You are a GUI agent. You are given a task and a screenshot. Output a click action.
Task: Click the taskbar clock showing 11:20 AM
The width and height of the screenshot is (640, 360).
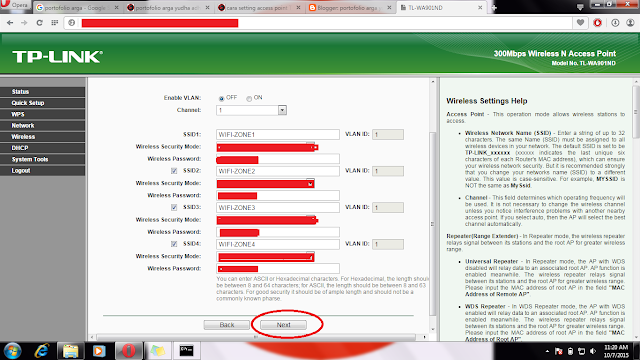(616, 351)
